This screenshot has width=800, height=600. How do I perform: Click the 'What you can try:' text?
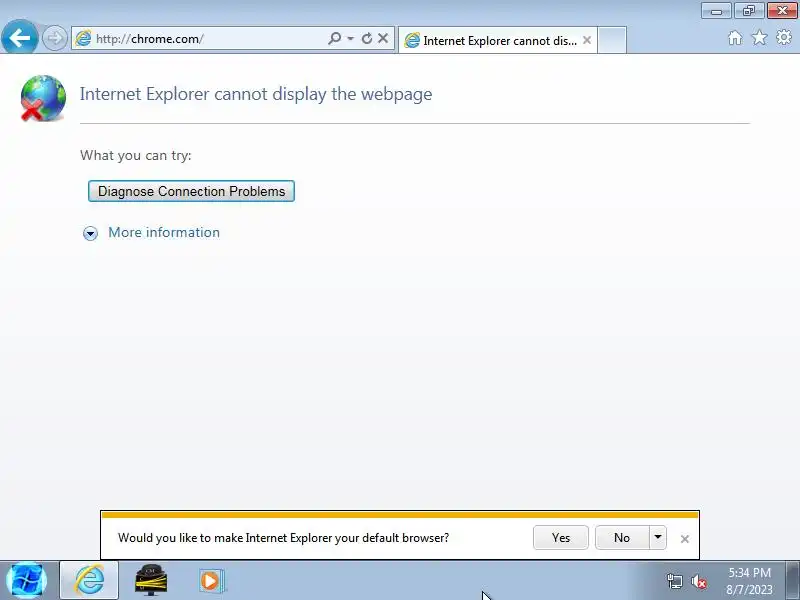136,155
